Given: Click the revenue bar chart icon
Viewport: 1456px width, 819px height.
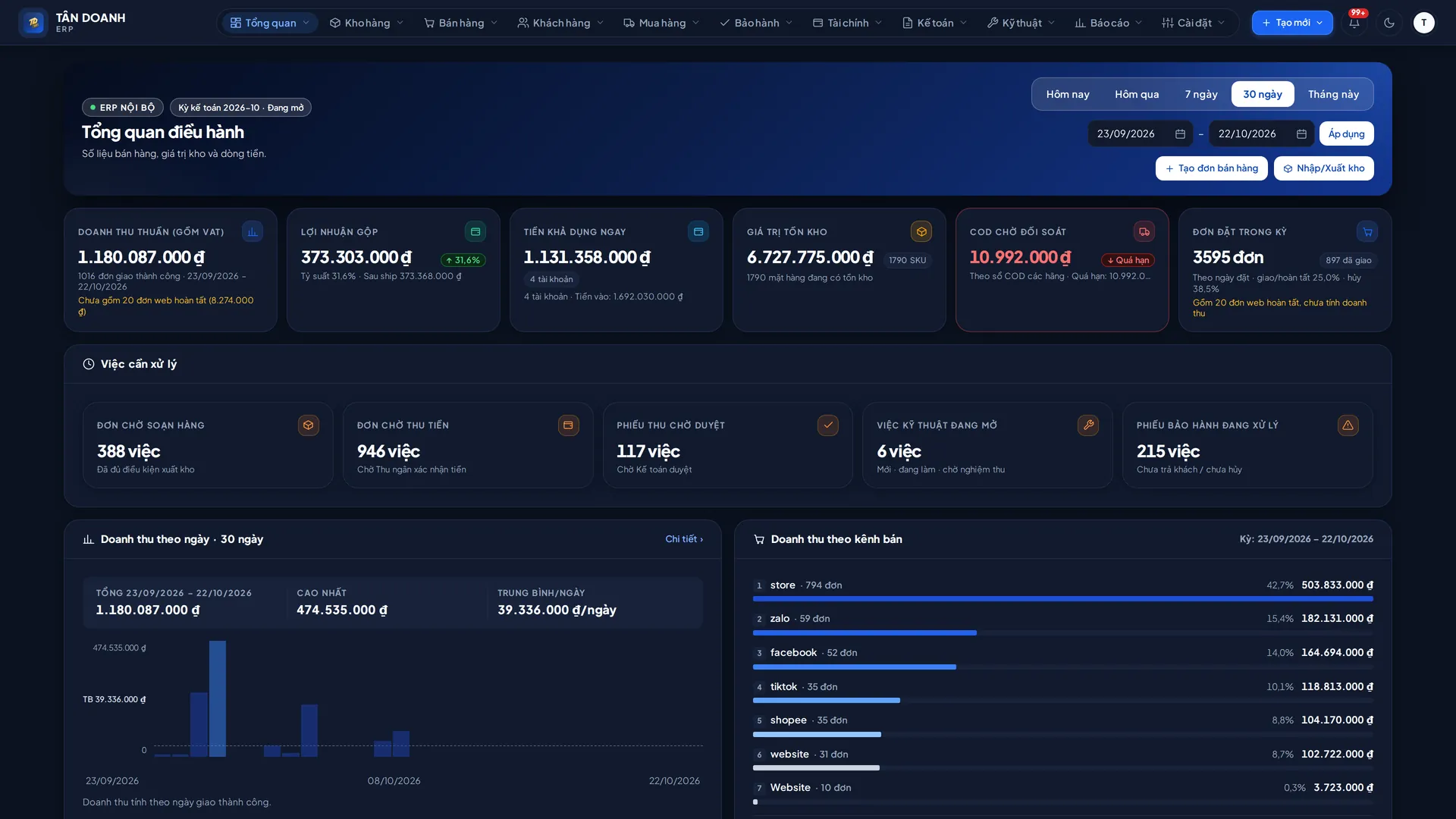Looking at the screenshot, I should coord(253,231).
